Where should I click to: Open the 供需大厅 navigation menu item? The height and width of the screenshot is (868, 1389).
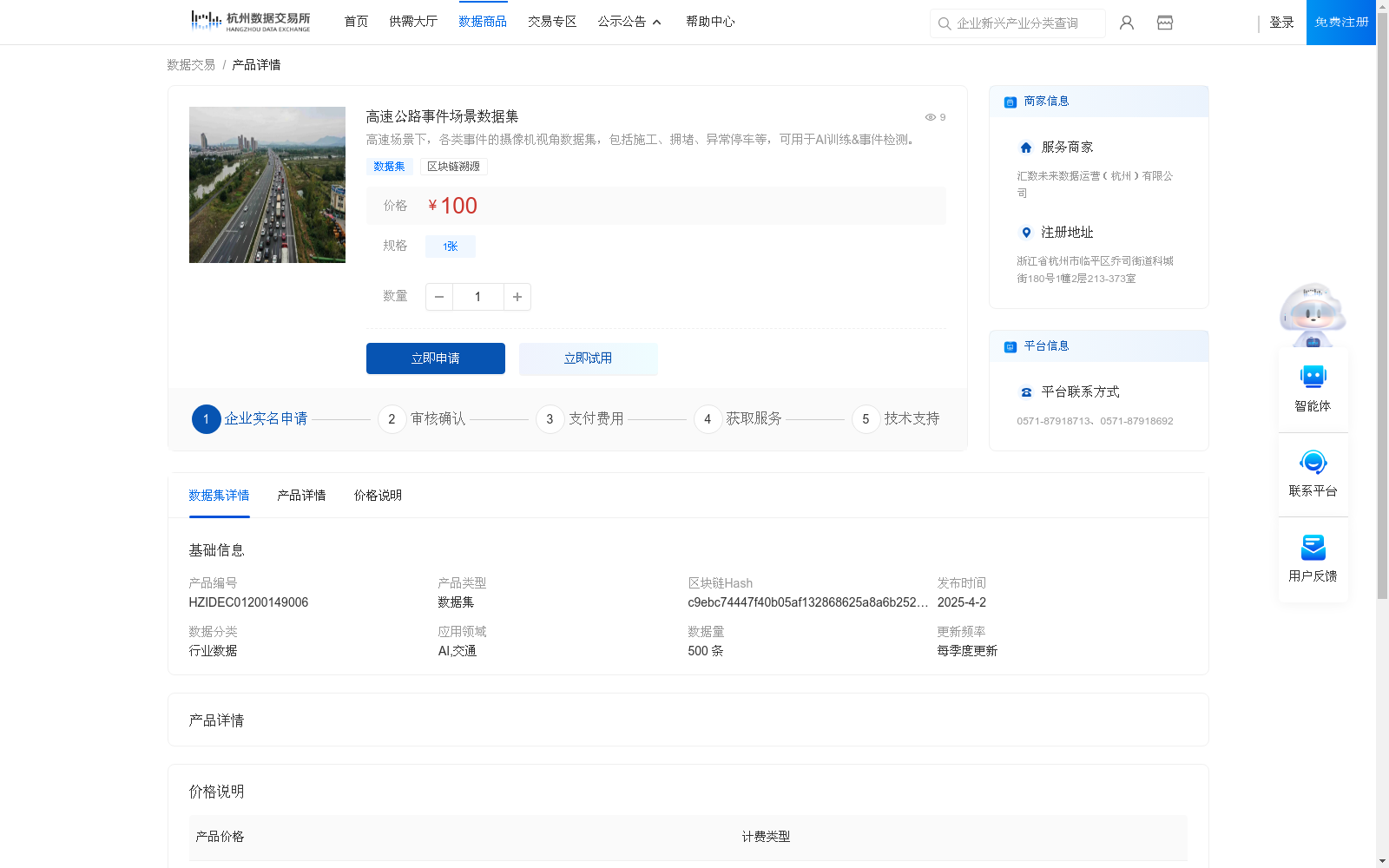[413, 21]
